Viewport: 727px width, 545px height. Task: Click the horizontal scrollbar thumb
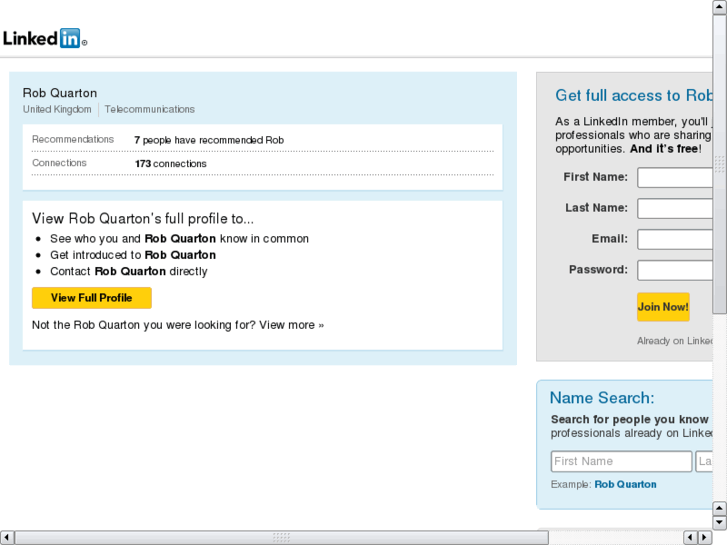(281, 537)
